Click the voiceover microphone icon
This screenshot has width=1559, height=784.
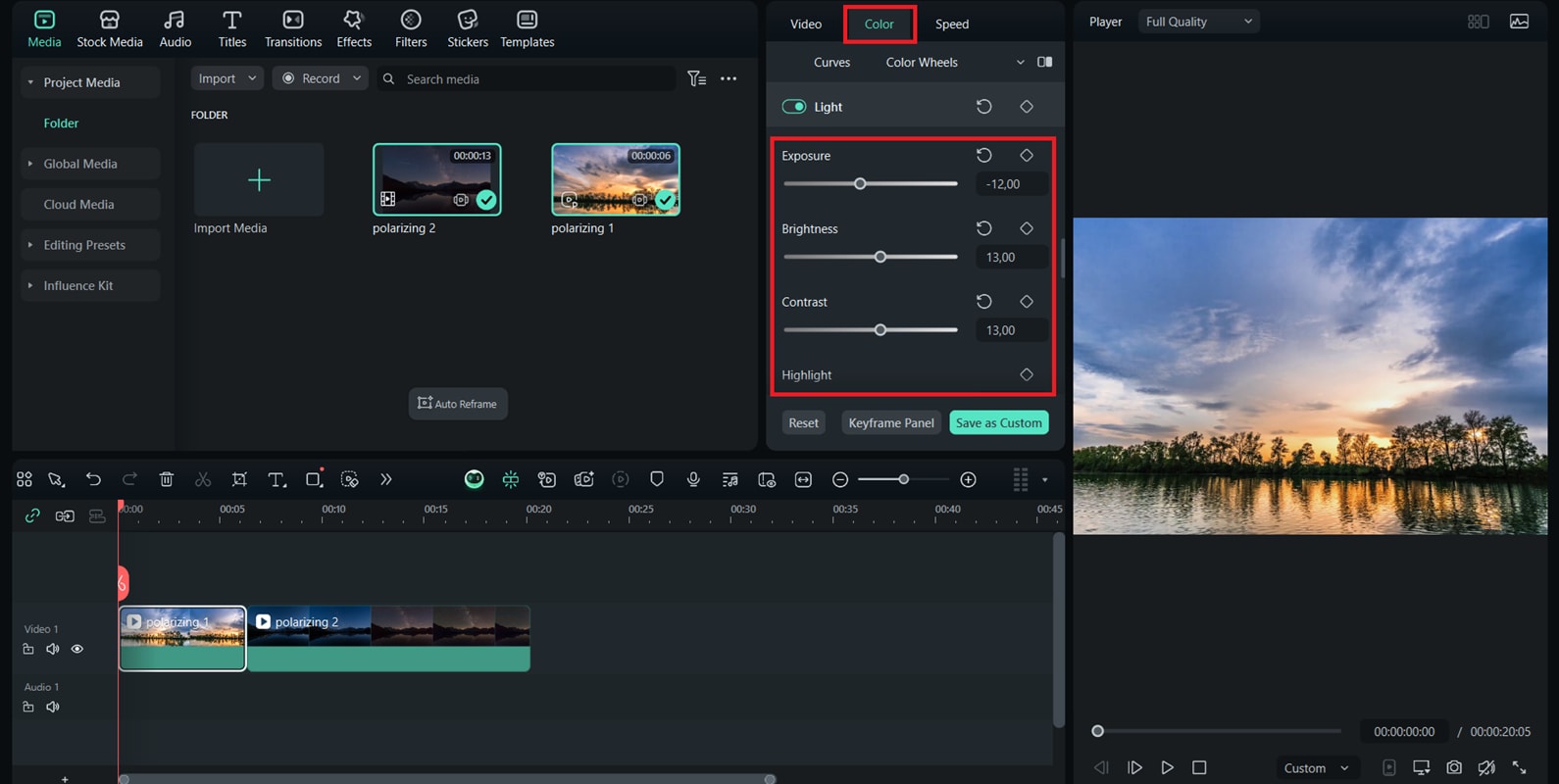[x=693, y=479]
